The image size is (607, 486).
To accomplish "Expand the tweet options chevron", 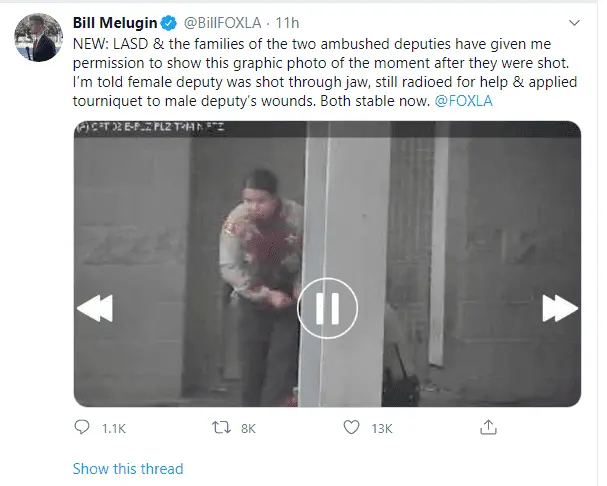I will 573,21.
